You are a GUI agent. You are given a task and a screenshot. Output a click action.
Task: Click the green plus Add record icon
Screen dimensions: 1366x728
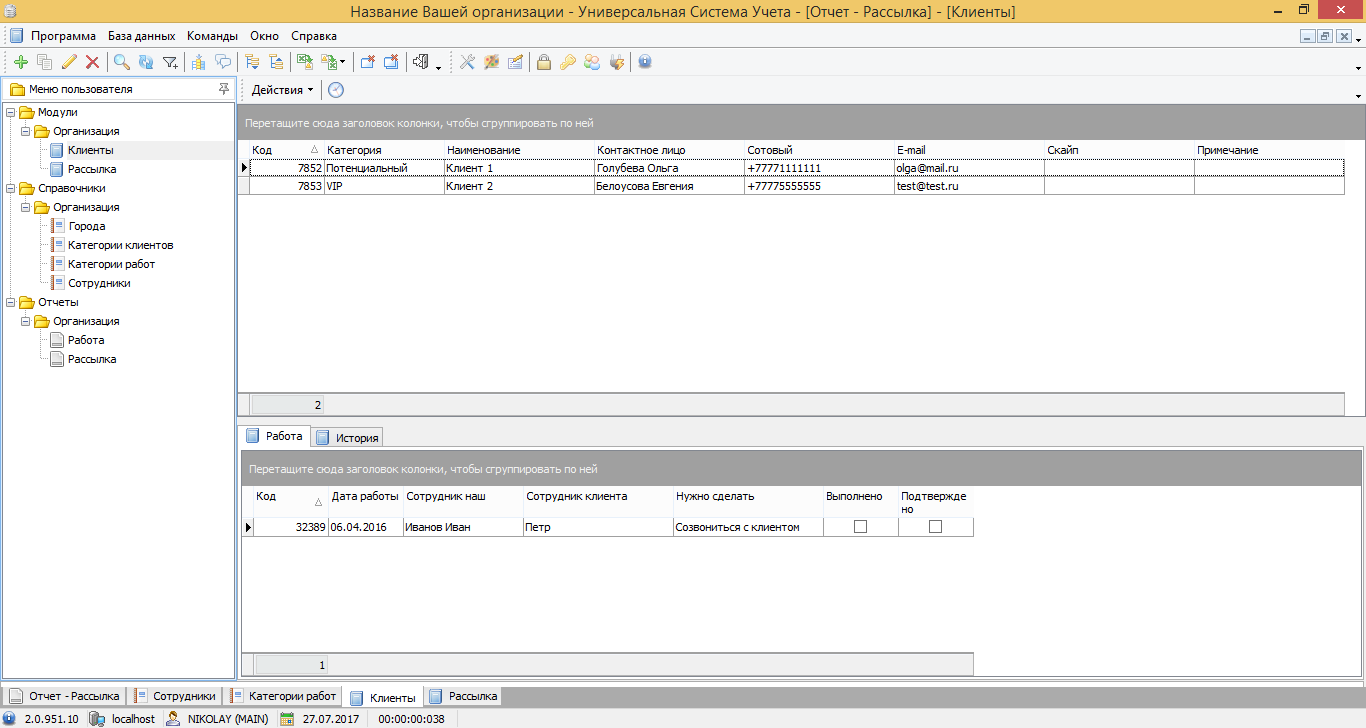coord(21,62)
